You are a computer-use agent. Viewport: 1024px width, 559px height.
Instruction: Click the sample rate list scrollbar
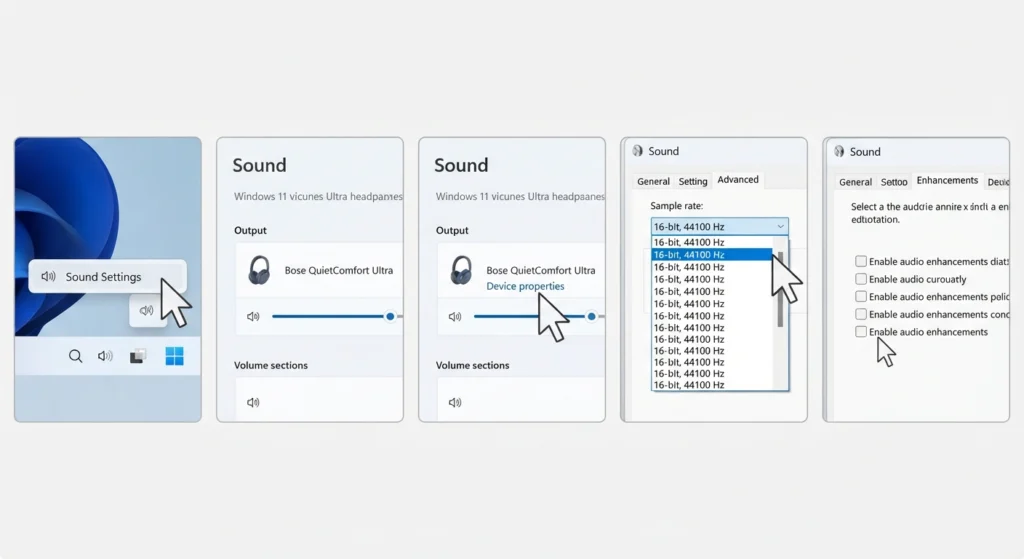tap(780, 289)
